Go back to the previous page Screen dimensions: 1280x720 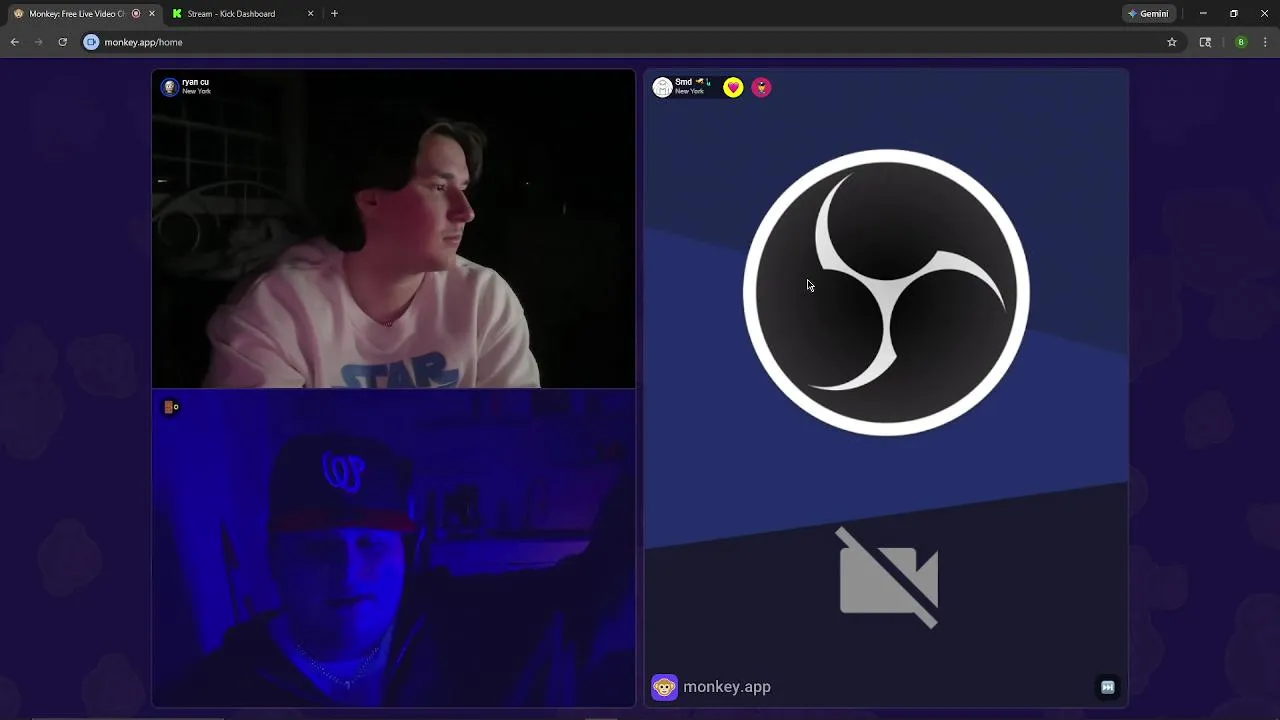pos(15,42)
